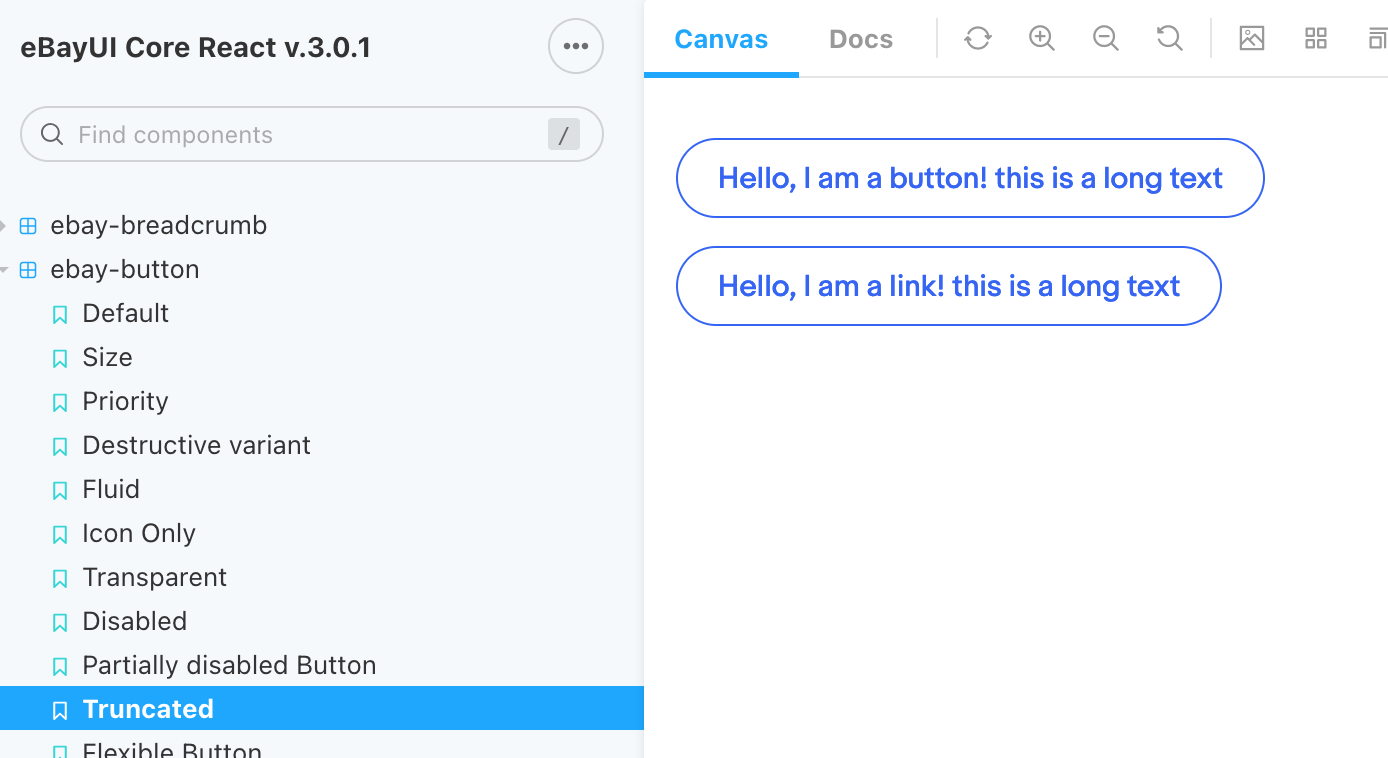Screen dimensions: 1388x758
Task: Click the viewport size icon at toolbar edge
Action: (x=1377, y=38)
